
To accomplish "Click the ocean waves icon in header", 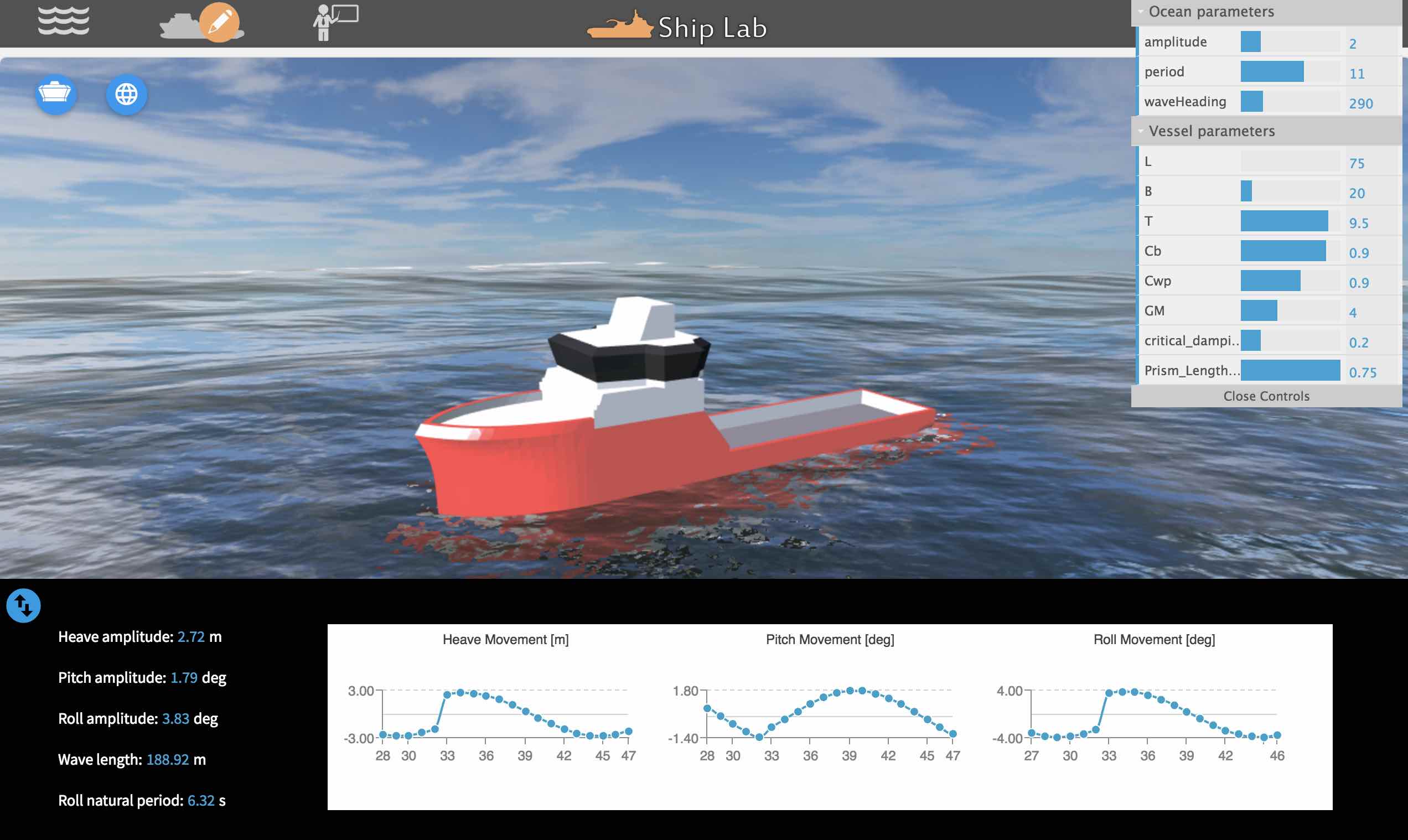I will pos(64,22).
